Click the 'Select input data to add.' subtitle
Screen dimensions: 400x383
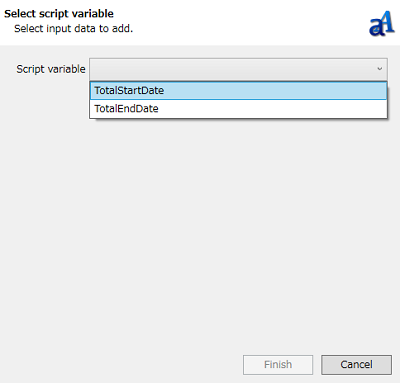click(x=74, y=29)
